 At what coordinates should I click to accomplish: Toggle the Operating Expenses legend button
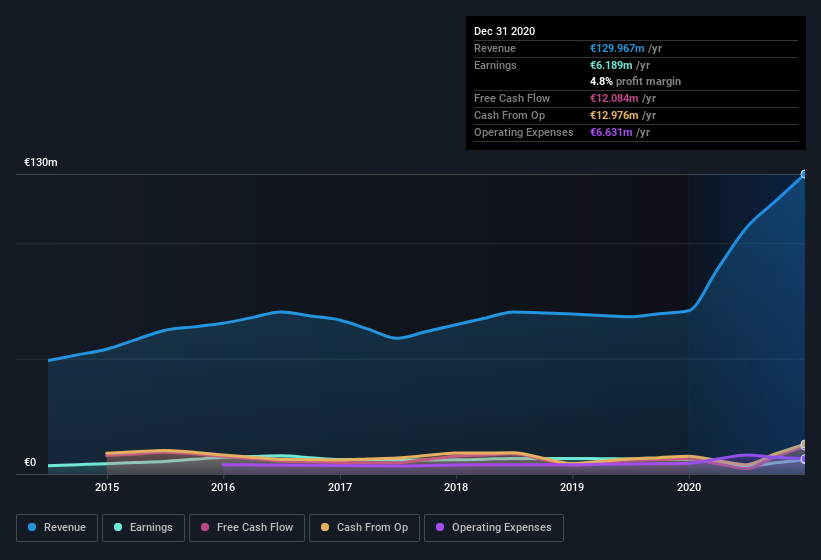[494, 528]
